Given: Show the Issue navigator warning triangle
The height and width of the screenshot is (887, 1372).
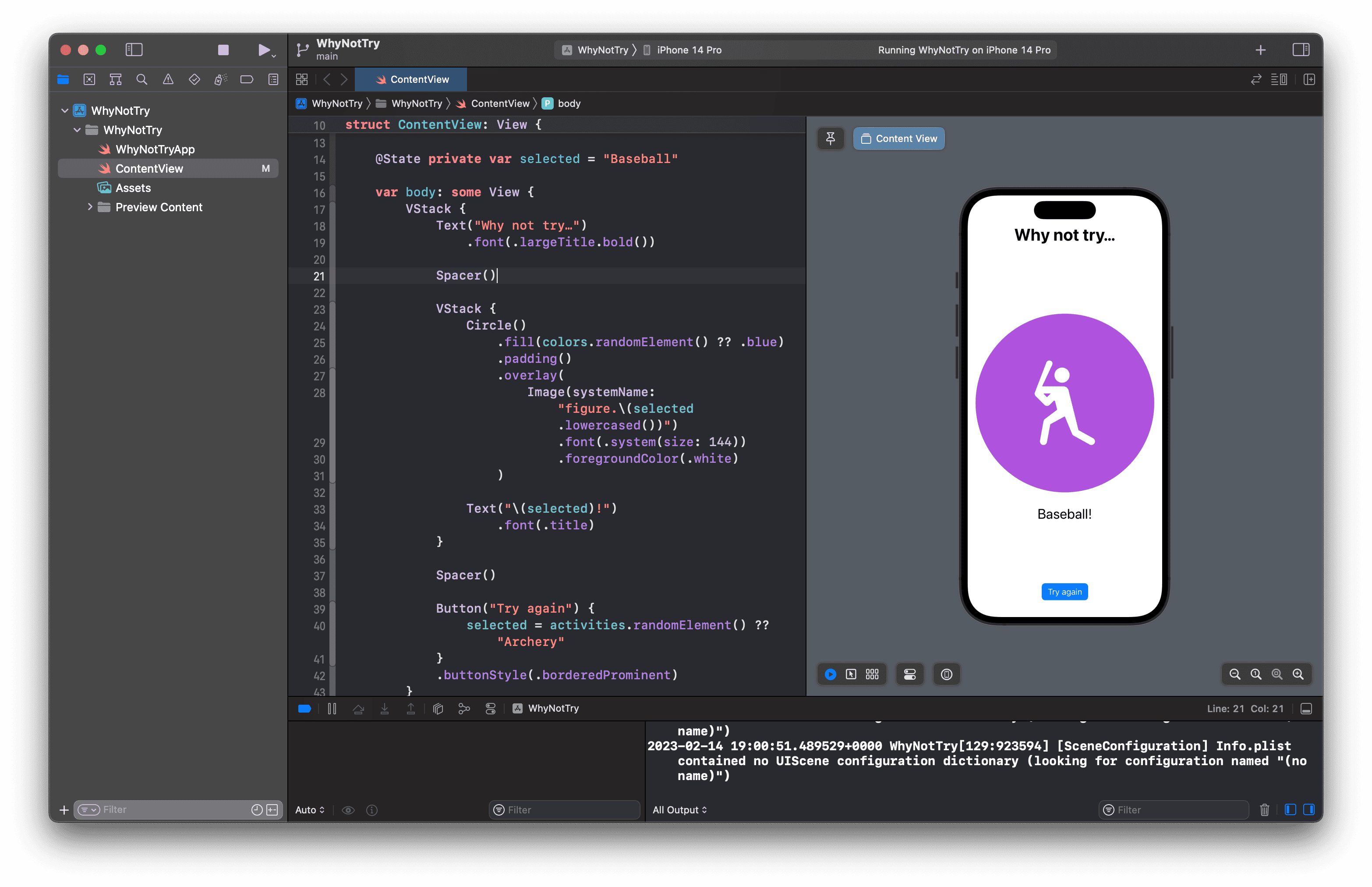Looking at the screenshot, I should coord(168,79).
